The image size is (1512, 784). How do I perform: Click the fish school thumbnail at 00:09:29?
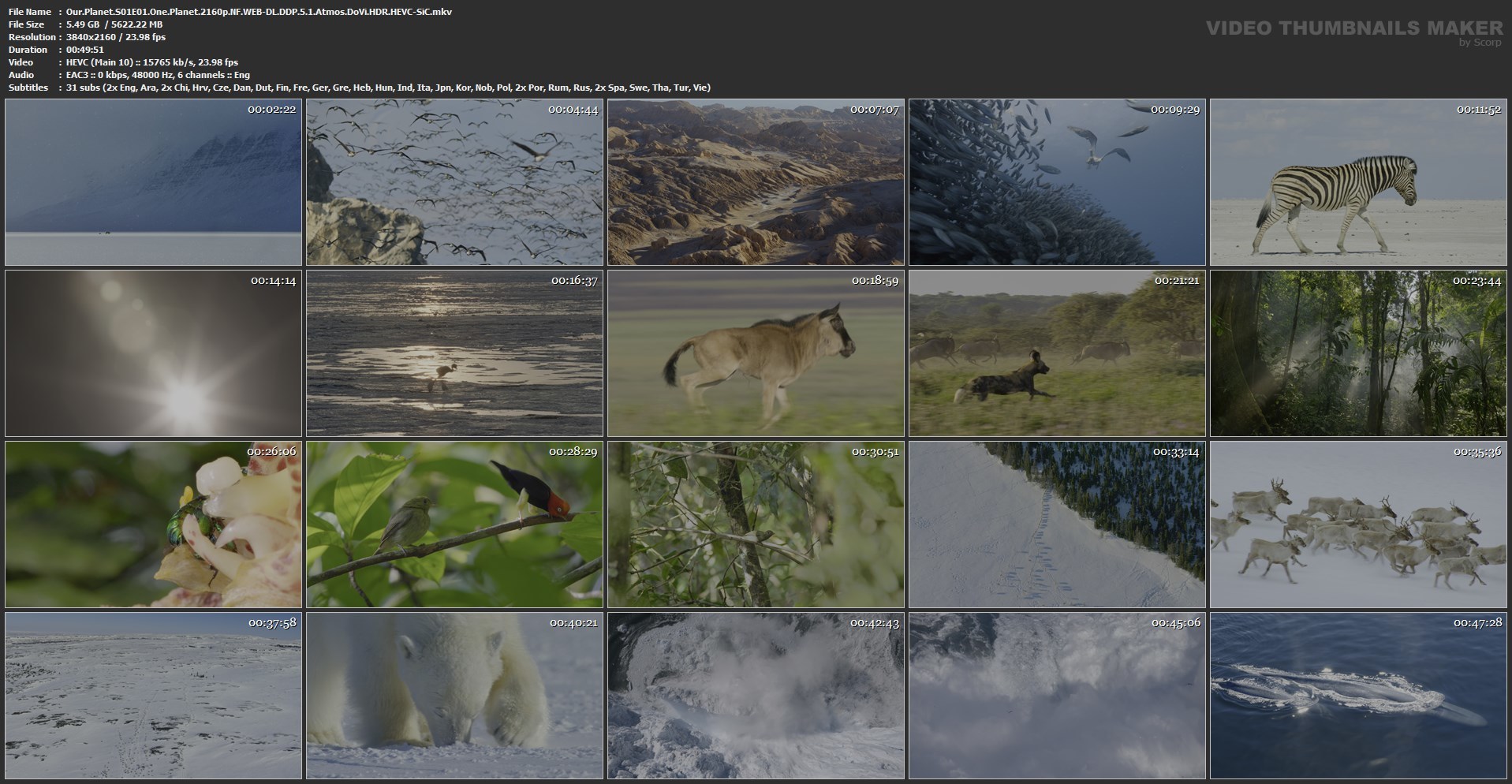(x=1057, y=182)
